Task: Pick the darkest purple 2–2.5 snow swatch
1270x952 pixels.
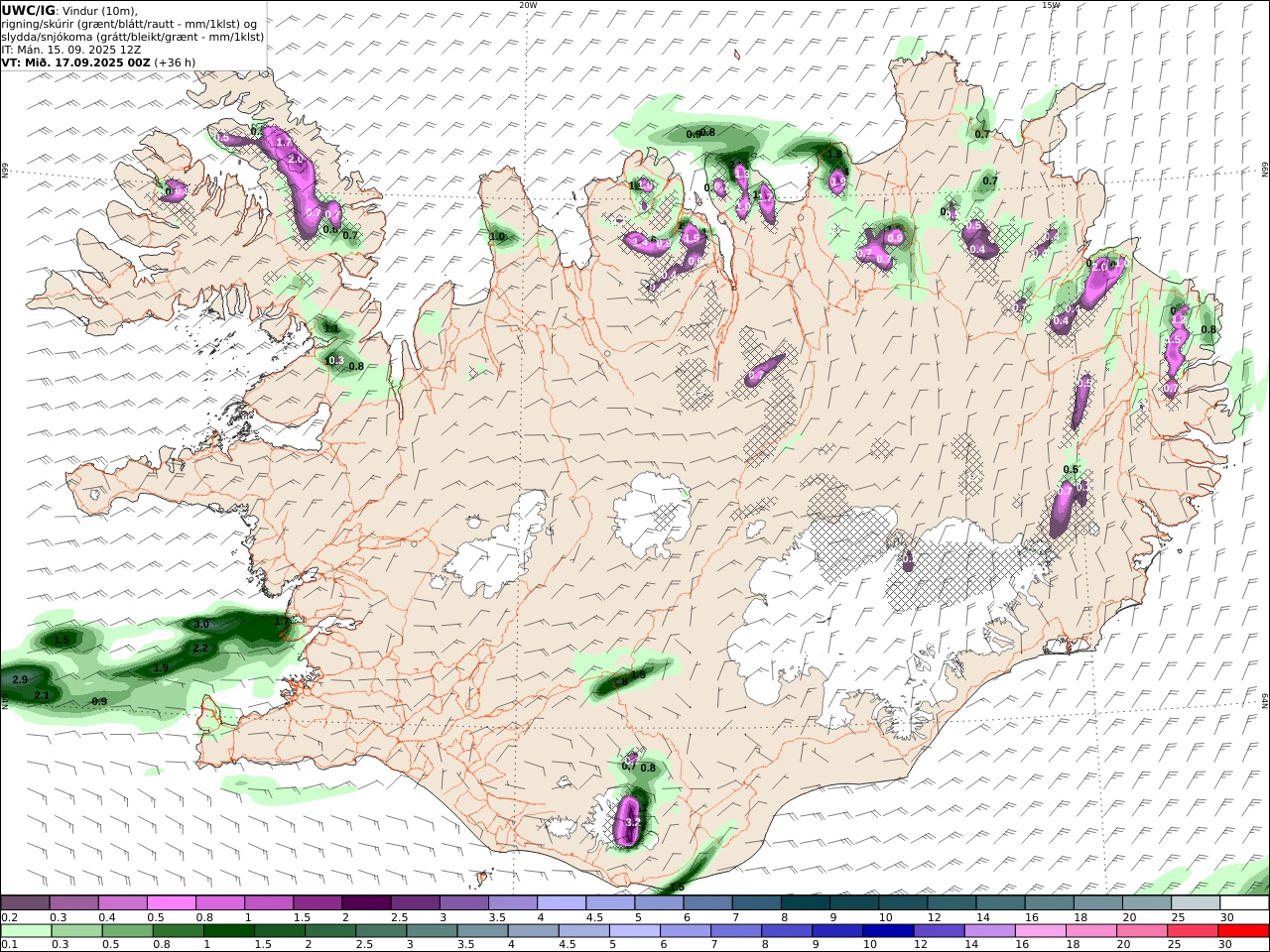Action: click(366, 902)
